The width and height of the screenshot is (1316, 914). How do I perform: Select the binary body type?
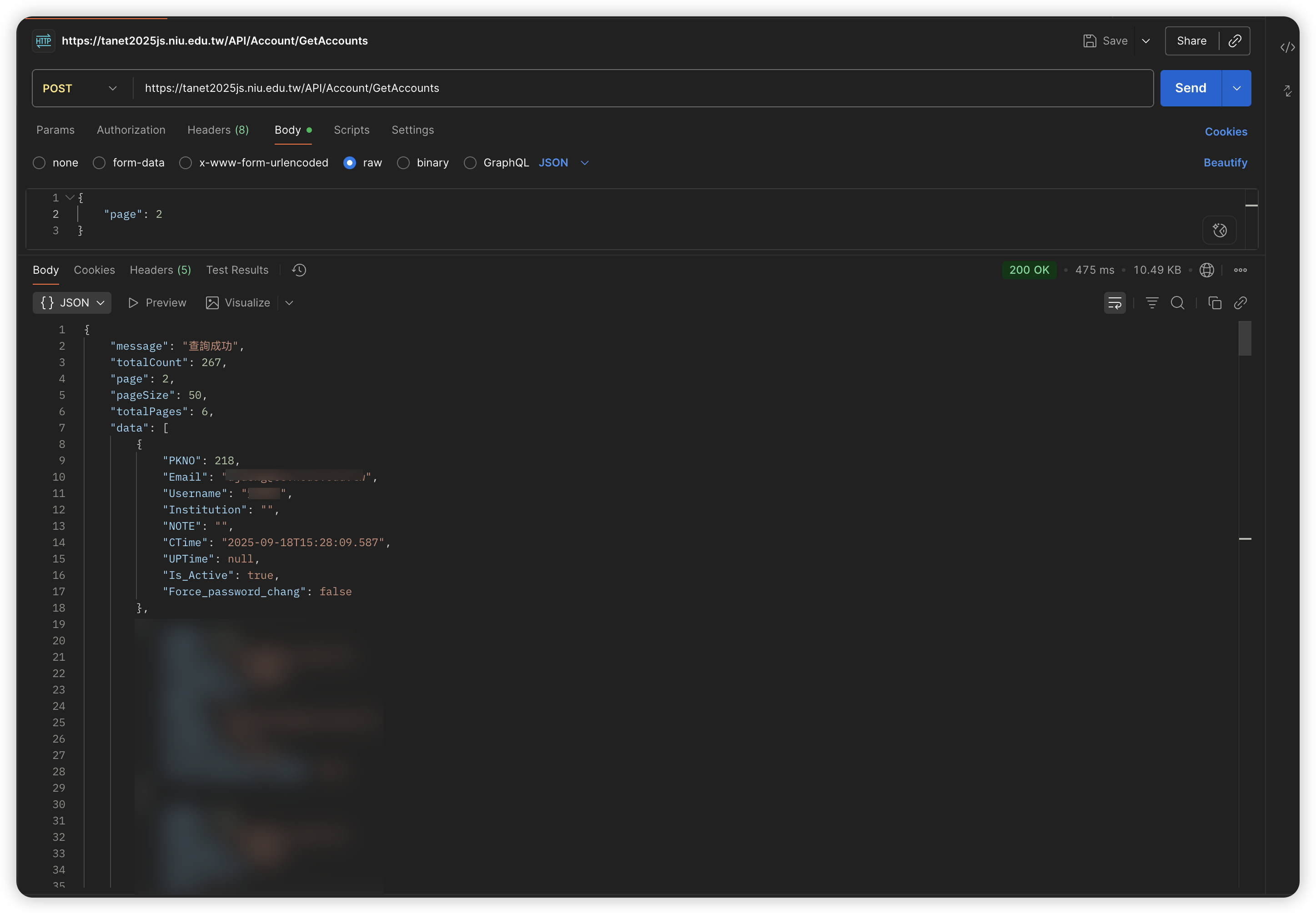click(403, 163)
